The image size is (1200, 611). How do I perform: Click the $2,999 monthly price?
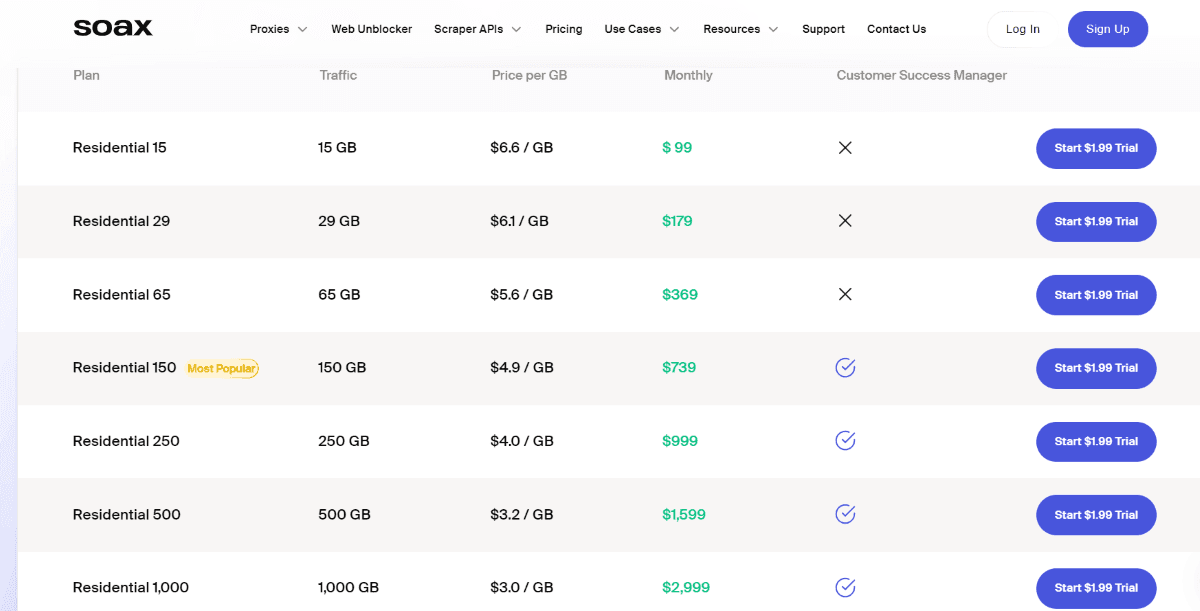point(686,587)
